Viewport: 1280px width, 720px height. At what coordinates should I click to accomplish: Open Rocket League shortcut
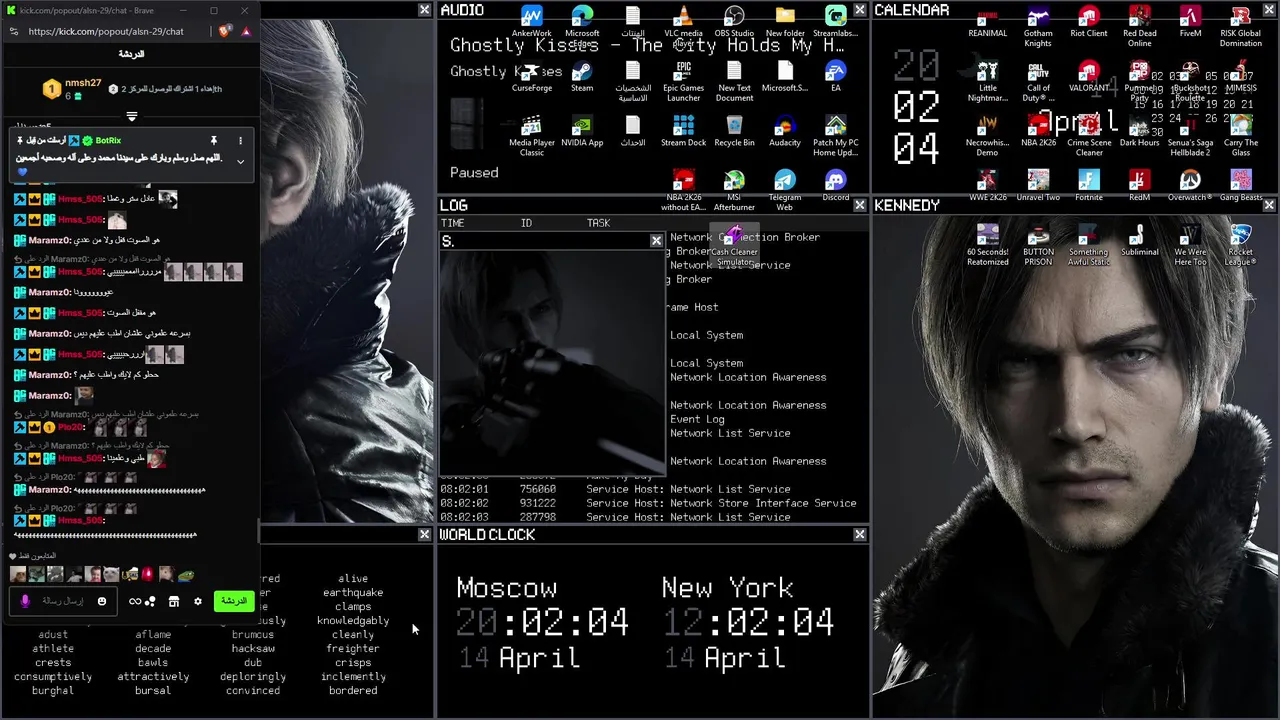coord(1241,245)
